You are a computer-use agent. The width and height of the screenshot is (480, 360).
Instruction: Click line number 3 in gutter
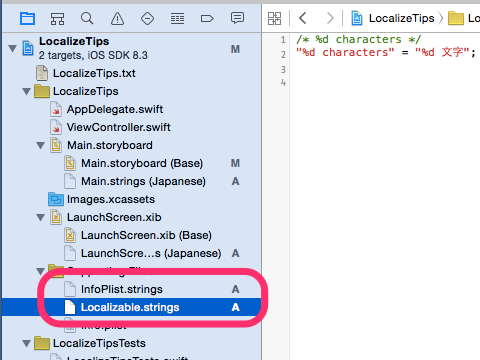[283, 69]
